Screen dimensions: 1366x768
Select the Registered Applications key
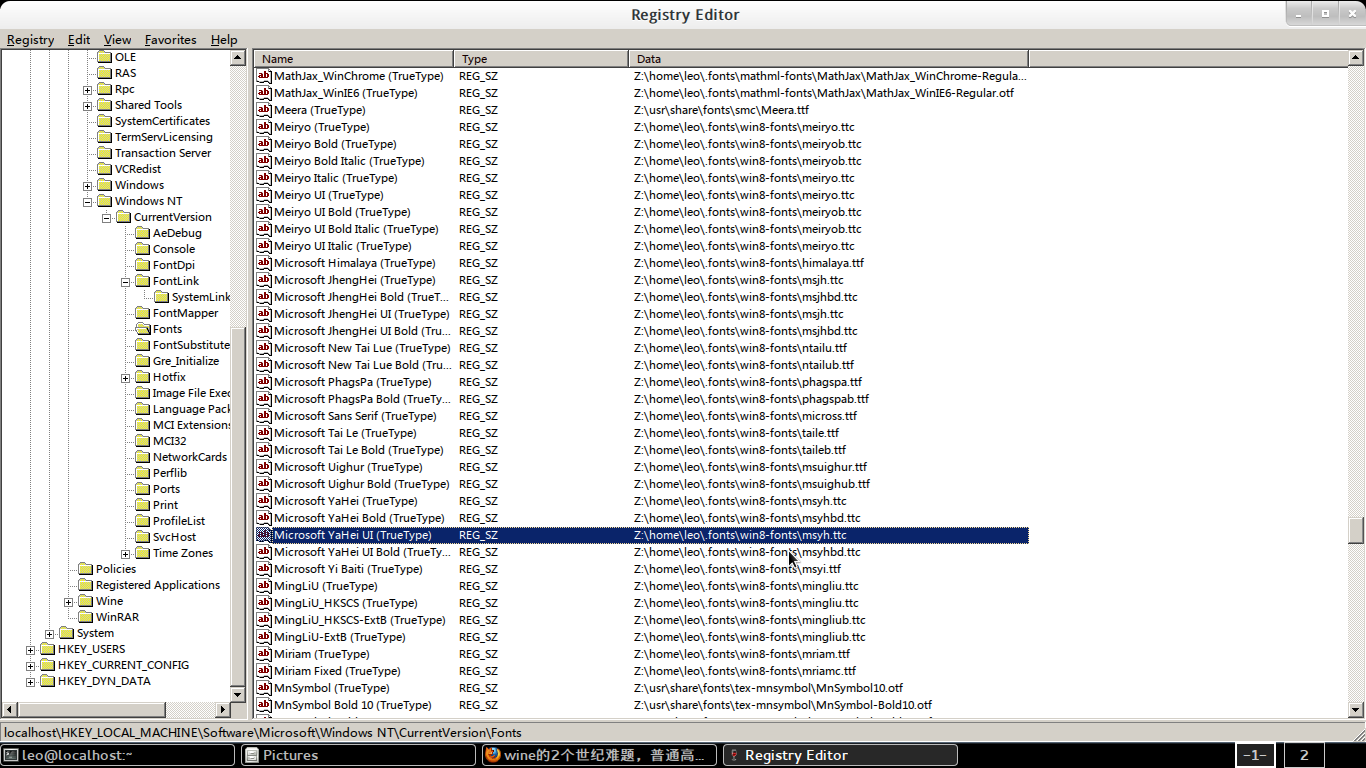pos(157,585)
